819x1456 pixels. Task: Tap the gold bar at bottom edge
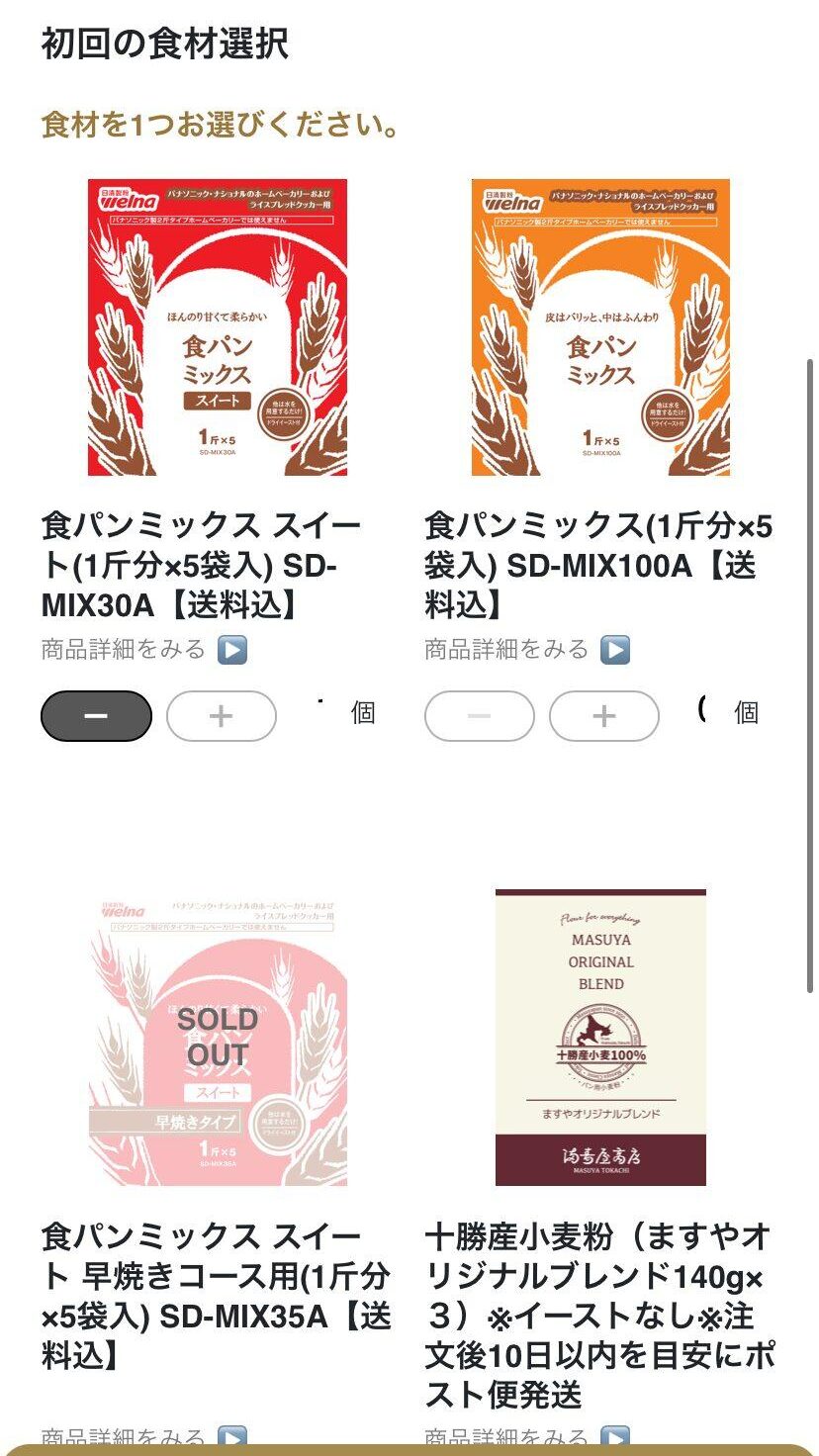(409, 1450)
